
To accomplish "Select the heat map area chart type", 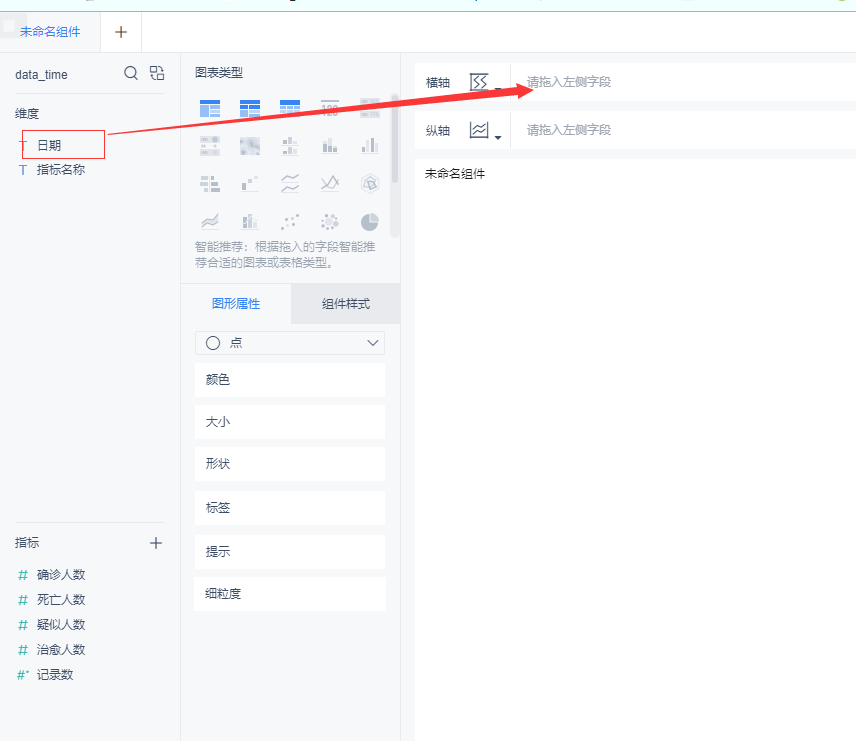I will 250,146.
